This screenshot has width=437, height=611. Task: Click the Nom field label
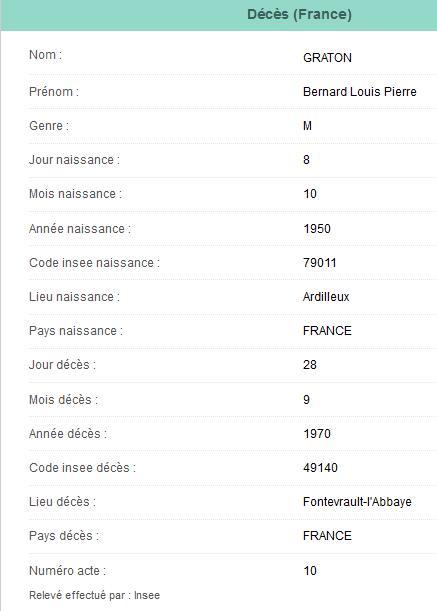45,55
